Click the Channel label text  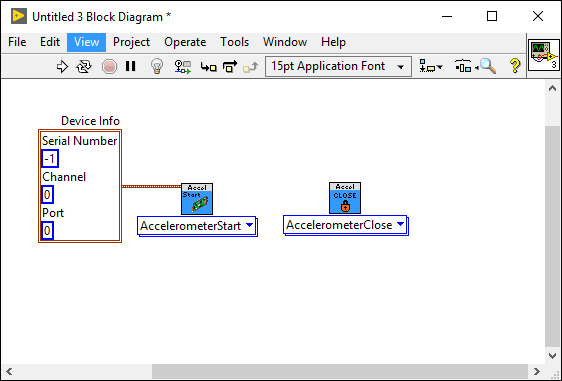(x=64, y=177)
